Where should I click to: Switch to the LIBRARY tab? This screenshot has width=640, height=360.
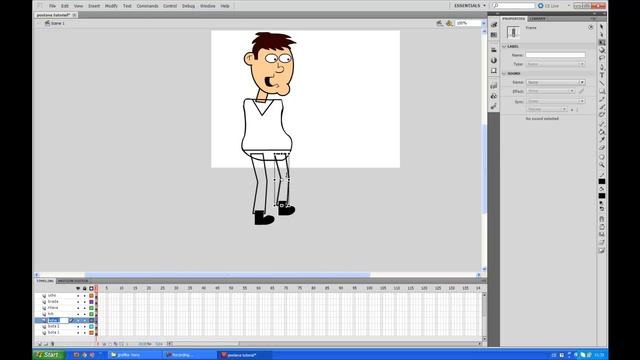[x=537, y=19]
